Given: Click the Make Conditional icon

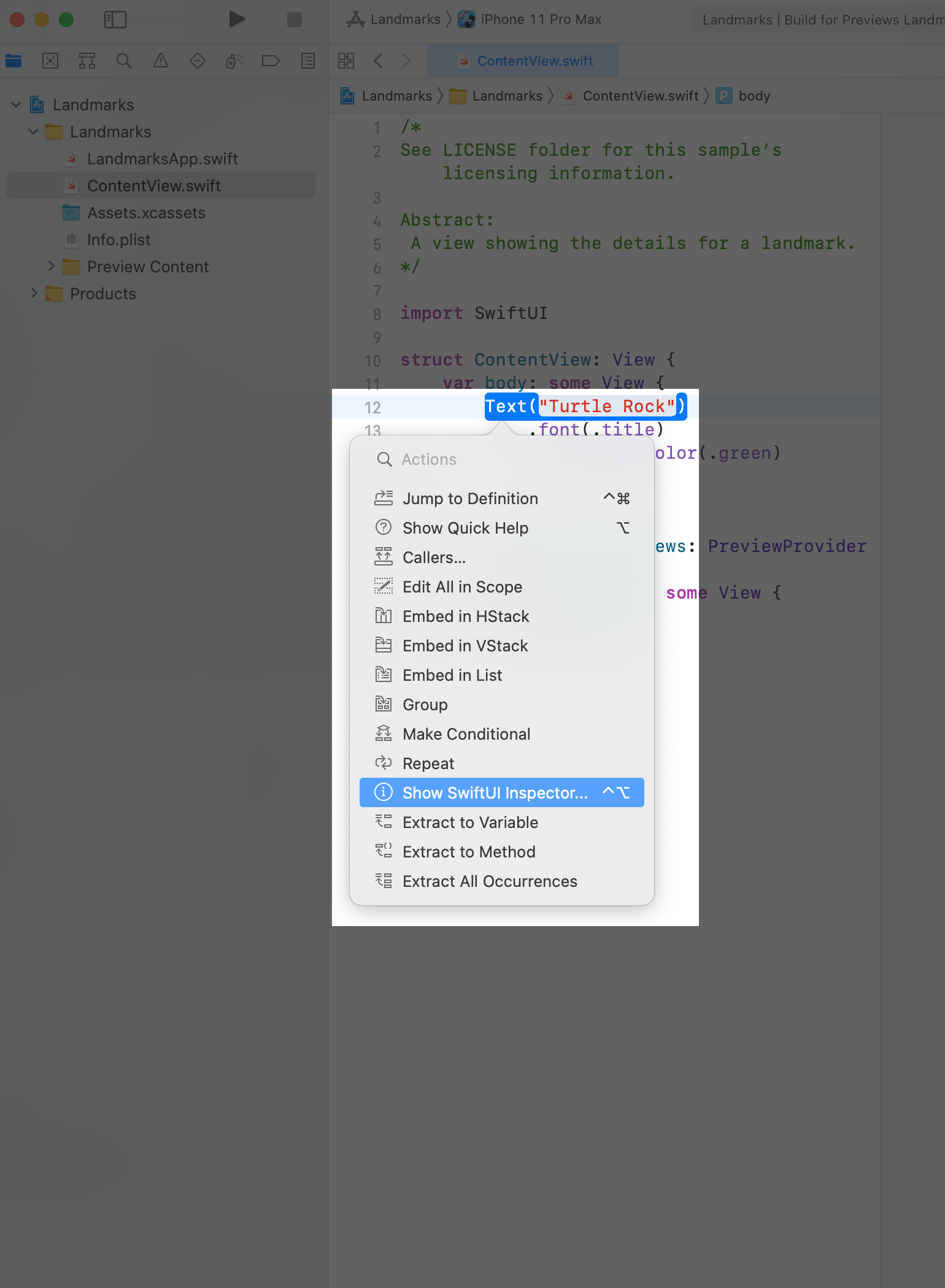Looking at the screenshot, I should (384, 734).
